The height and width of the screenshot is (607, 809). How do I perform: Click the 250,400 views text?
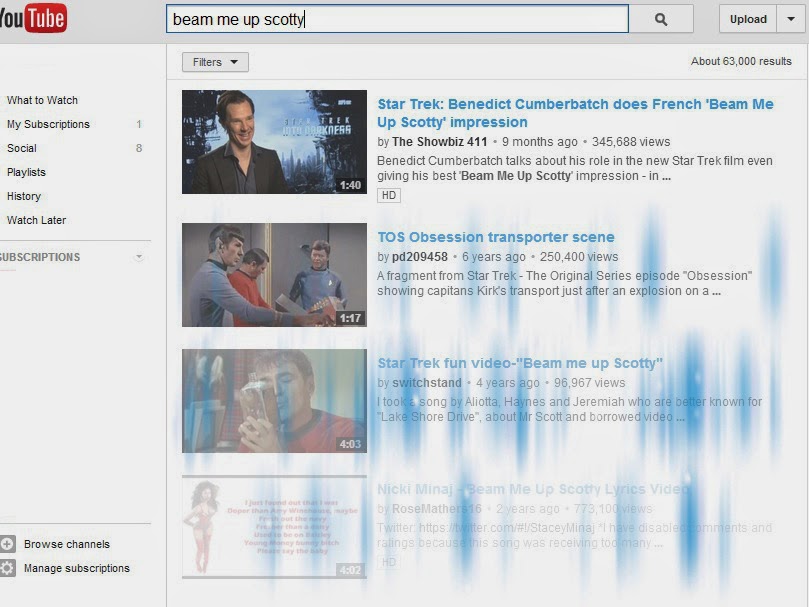pos(579,257)
